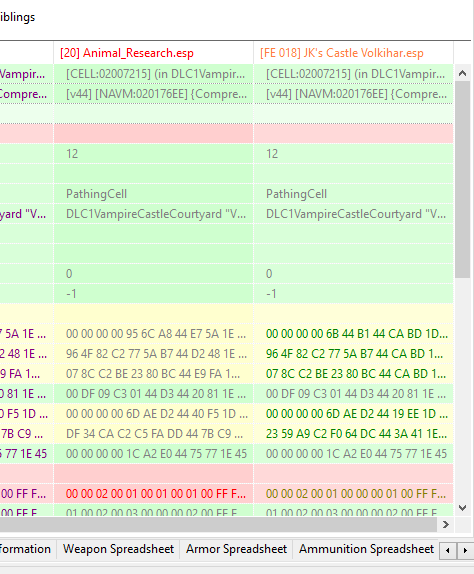Click the tab-strip scroll left arrow

[x=448, y=550]
